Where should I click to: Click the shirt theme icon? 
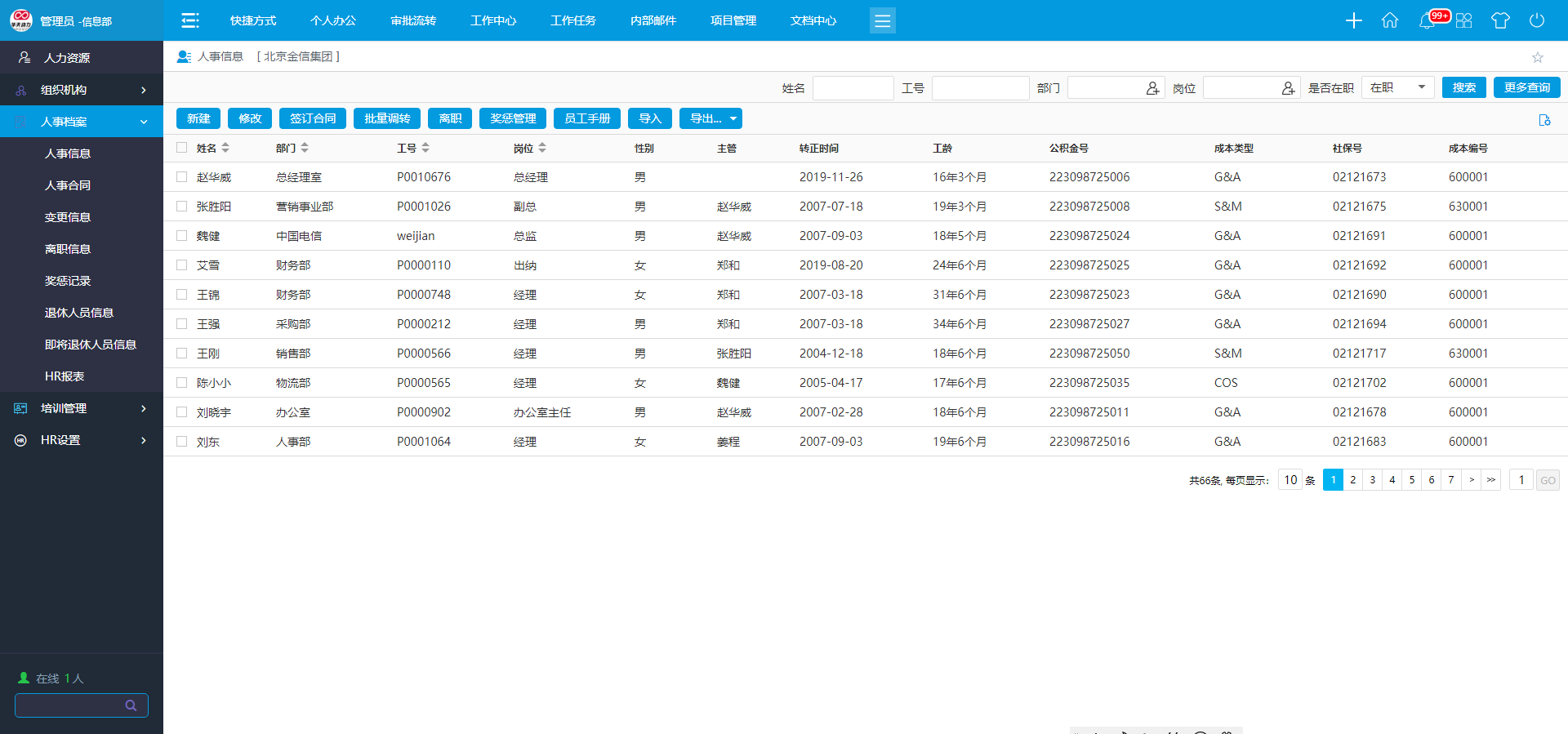pyautogui.click(x=1500, y=20)
